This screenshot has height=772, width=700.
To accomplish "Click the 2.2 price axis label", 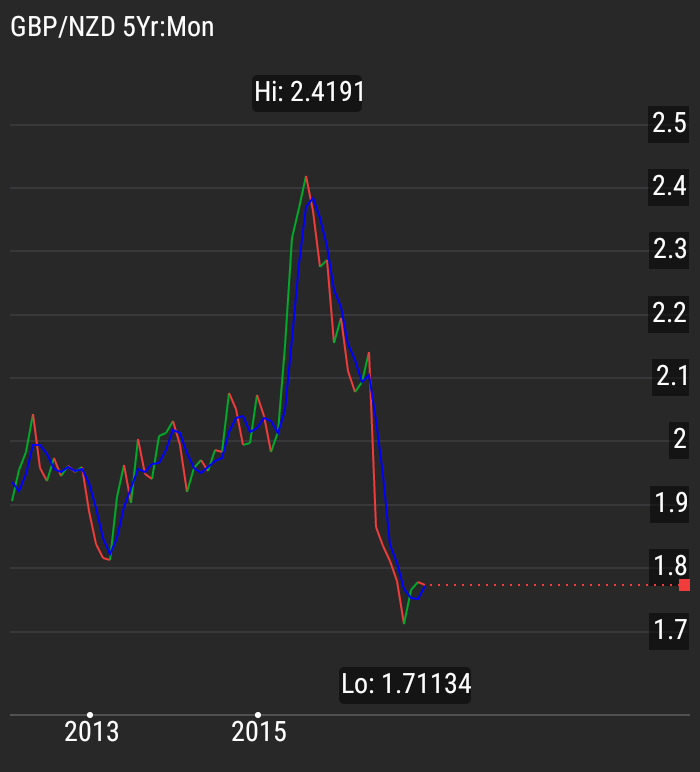I will point(668,314).
